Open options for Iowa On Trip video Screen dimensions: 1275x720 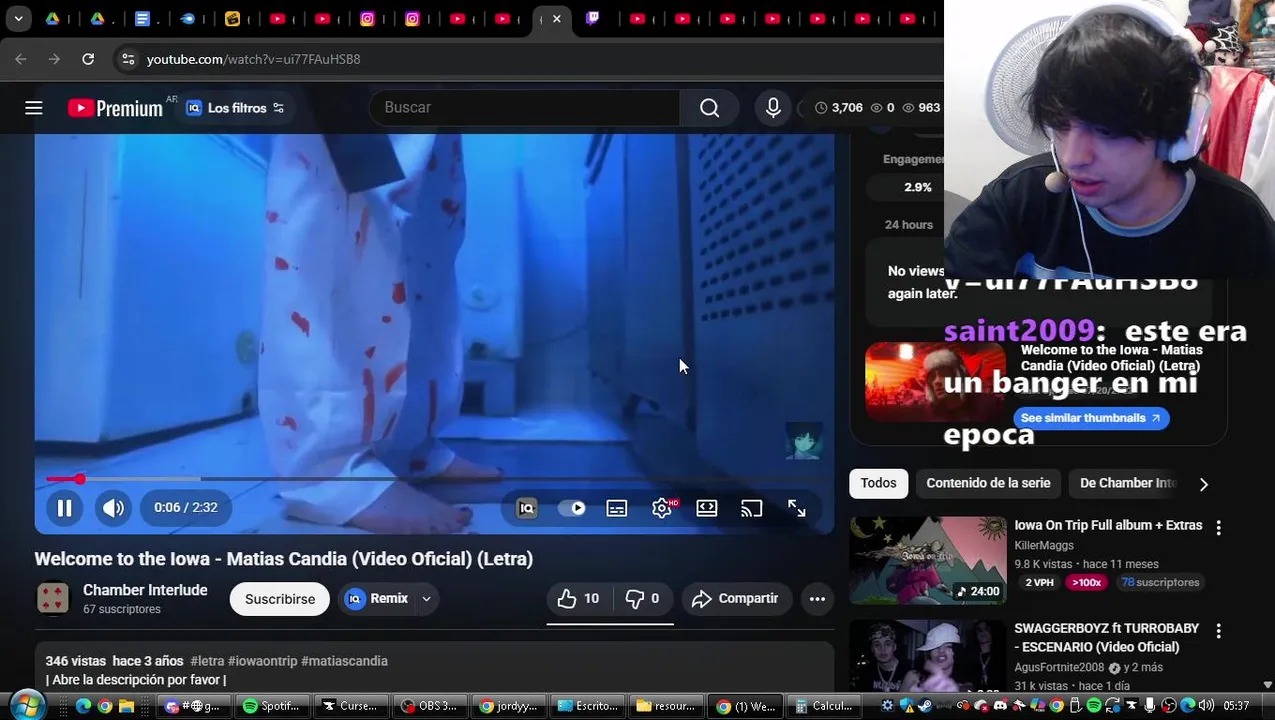point(1218,527)
